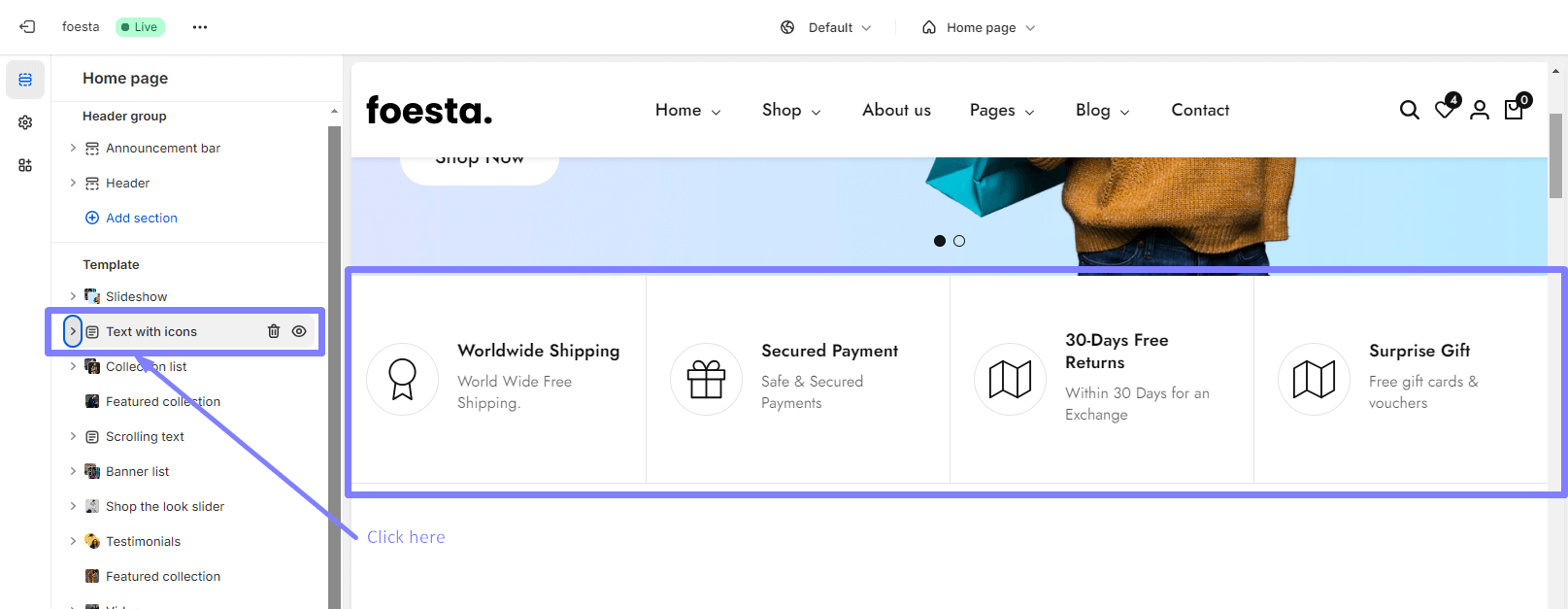Select the Testimonials section in sidebar
This screenshot has width=1568, height=609.
point(143,541)
